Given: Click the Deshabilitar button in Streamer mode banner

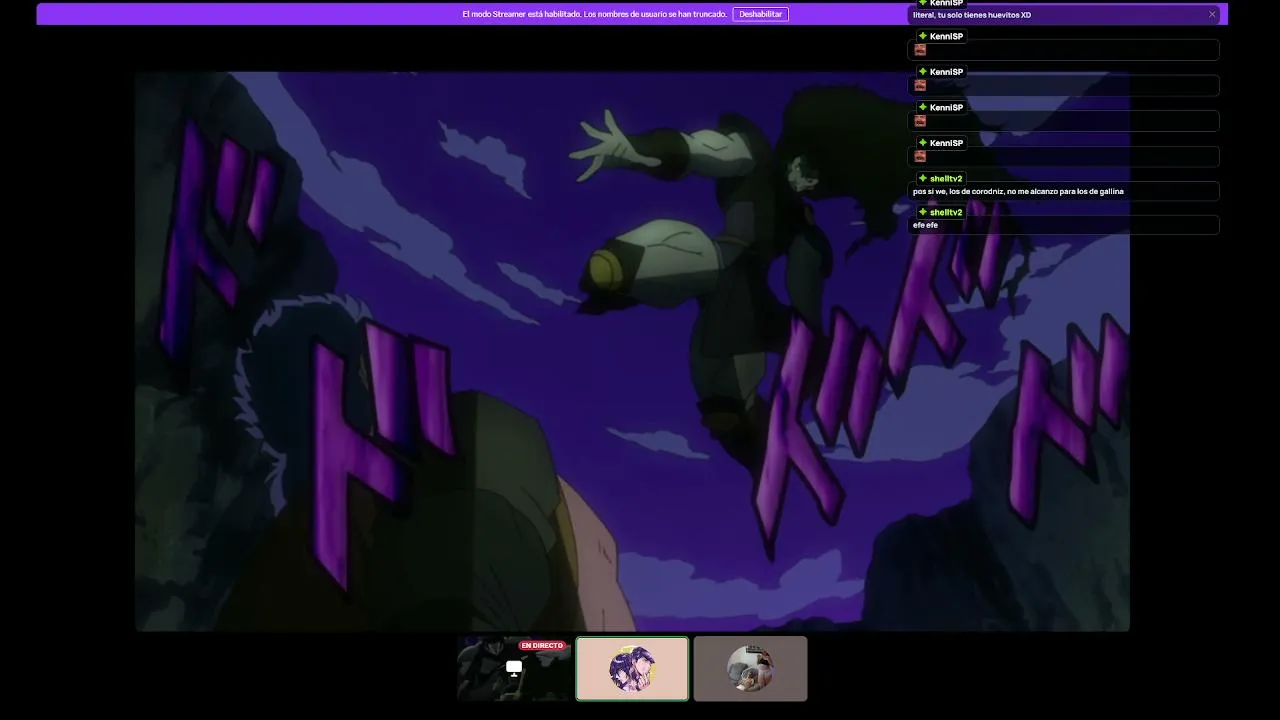Looking at the screenshot, I should point(760,14).
